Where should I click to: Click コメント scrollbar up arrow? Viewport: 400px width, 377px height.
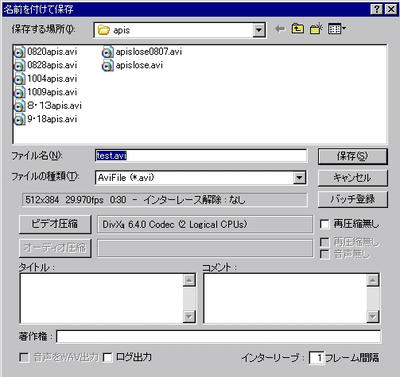[x=373, y=280]
